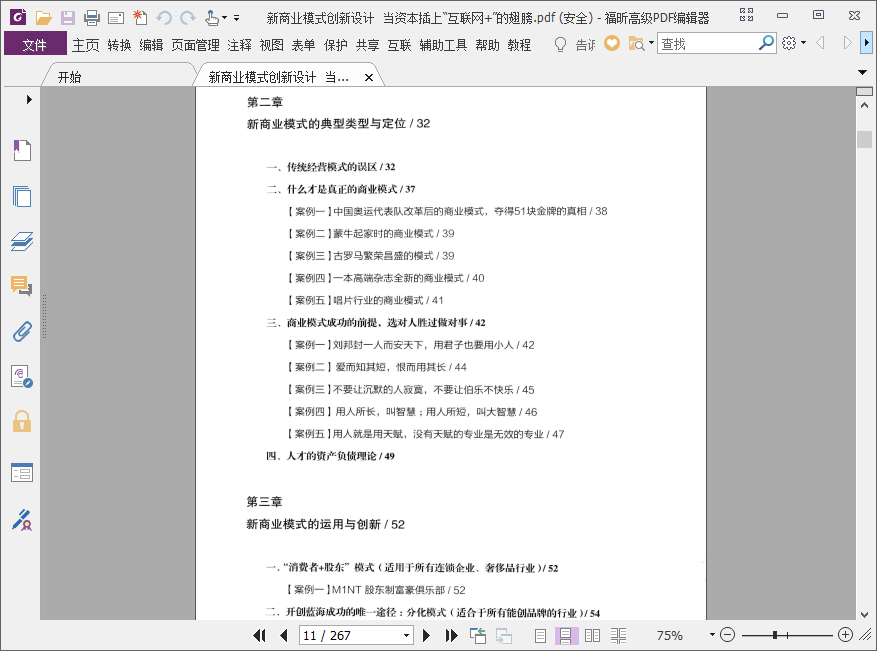Open the bookmarks panel in sidebar
The image size is (877, 651).
point(22,150)
